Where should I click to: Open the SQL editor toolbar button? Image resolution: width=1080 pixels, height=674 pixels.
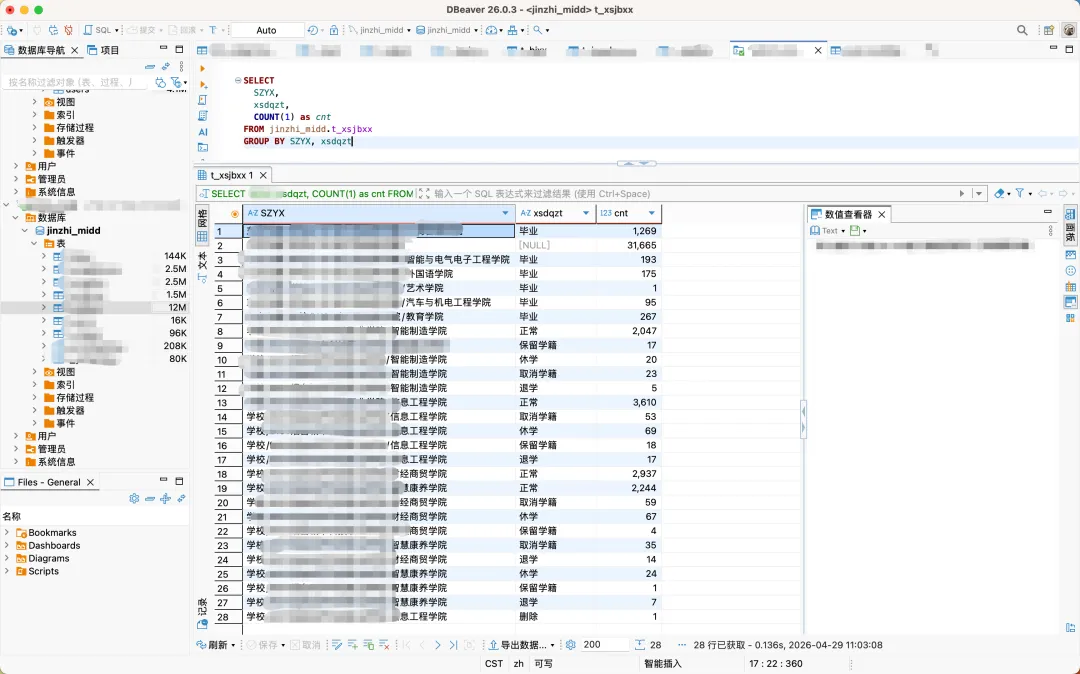(101, 30)
